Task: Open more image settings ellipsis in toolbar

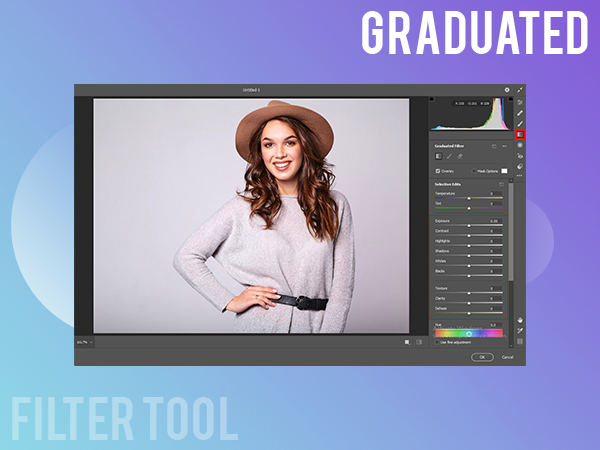Action: point(520,176)
